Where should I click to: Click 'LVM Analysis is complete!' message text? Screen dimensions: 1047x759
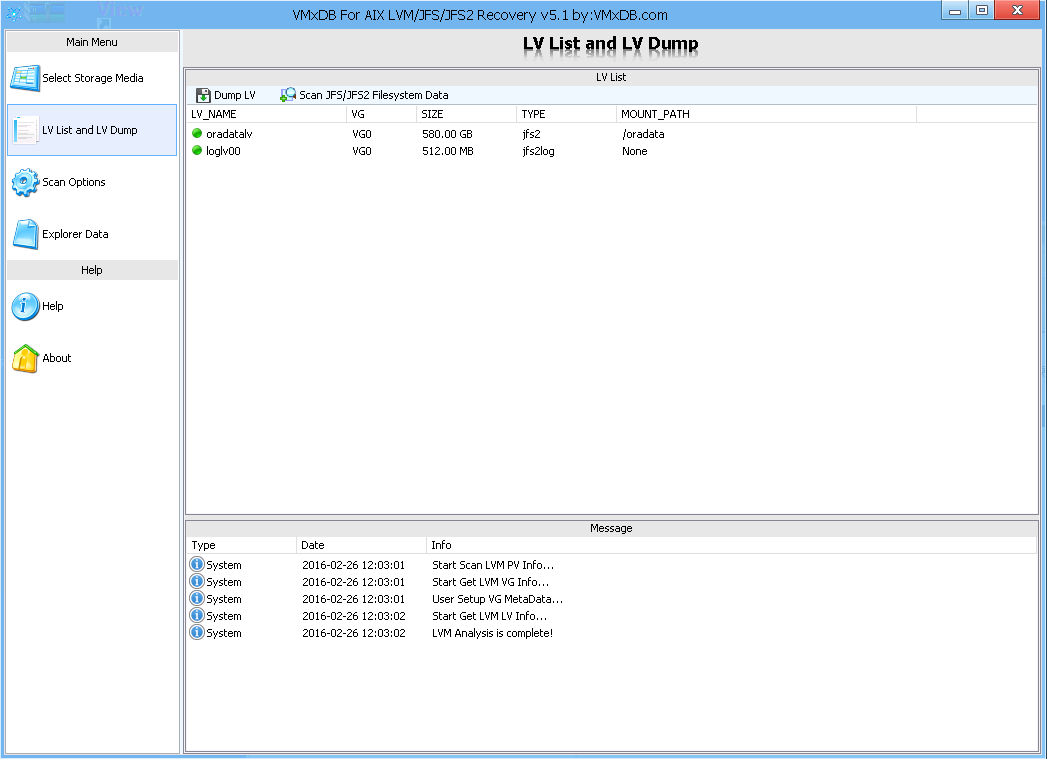[492, 634]
